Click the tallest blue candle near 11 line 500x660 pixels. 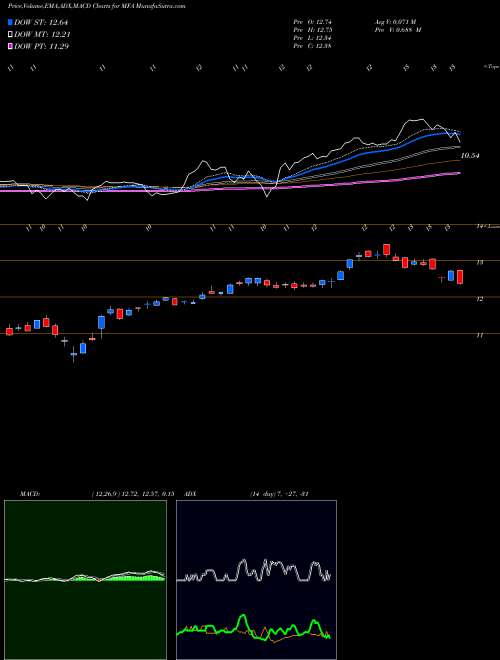(x=101, y=323)
